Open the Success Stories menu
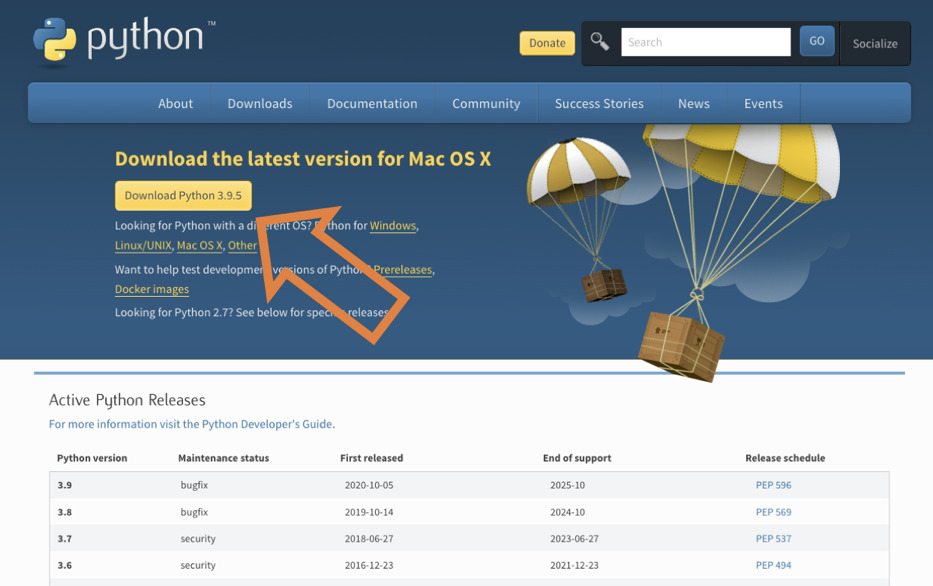 point(599,104)
